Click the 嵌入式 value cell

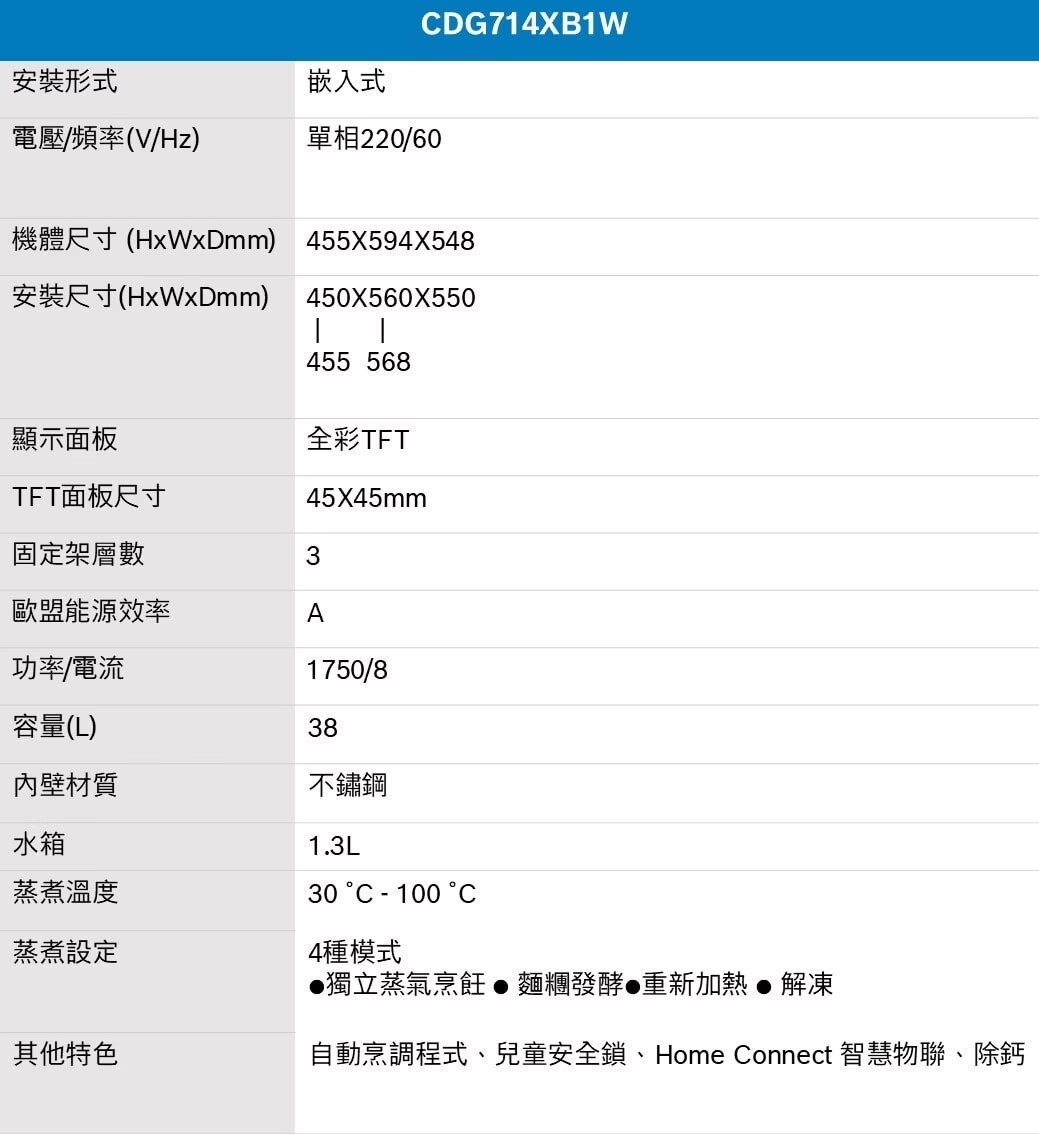point(346,81)
